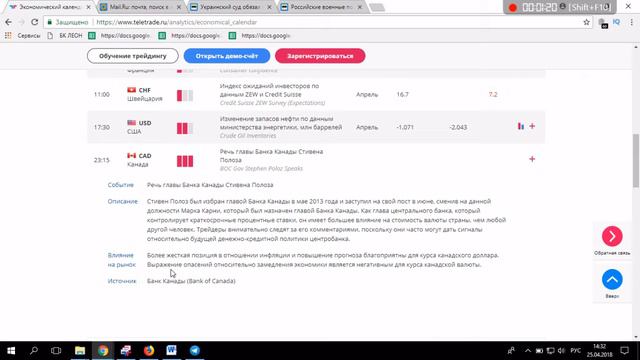The image size is (640, 360).
Task: Close the Украинский суд tab
Action: tap(269, 7)
